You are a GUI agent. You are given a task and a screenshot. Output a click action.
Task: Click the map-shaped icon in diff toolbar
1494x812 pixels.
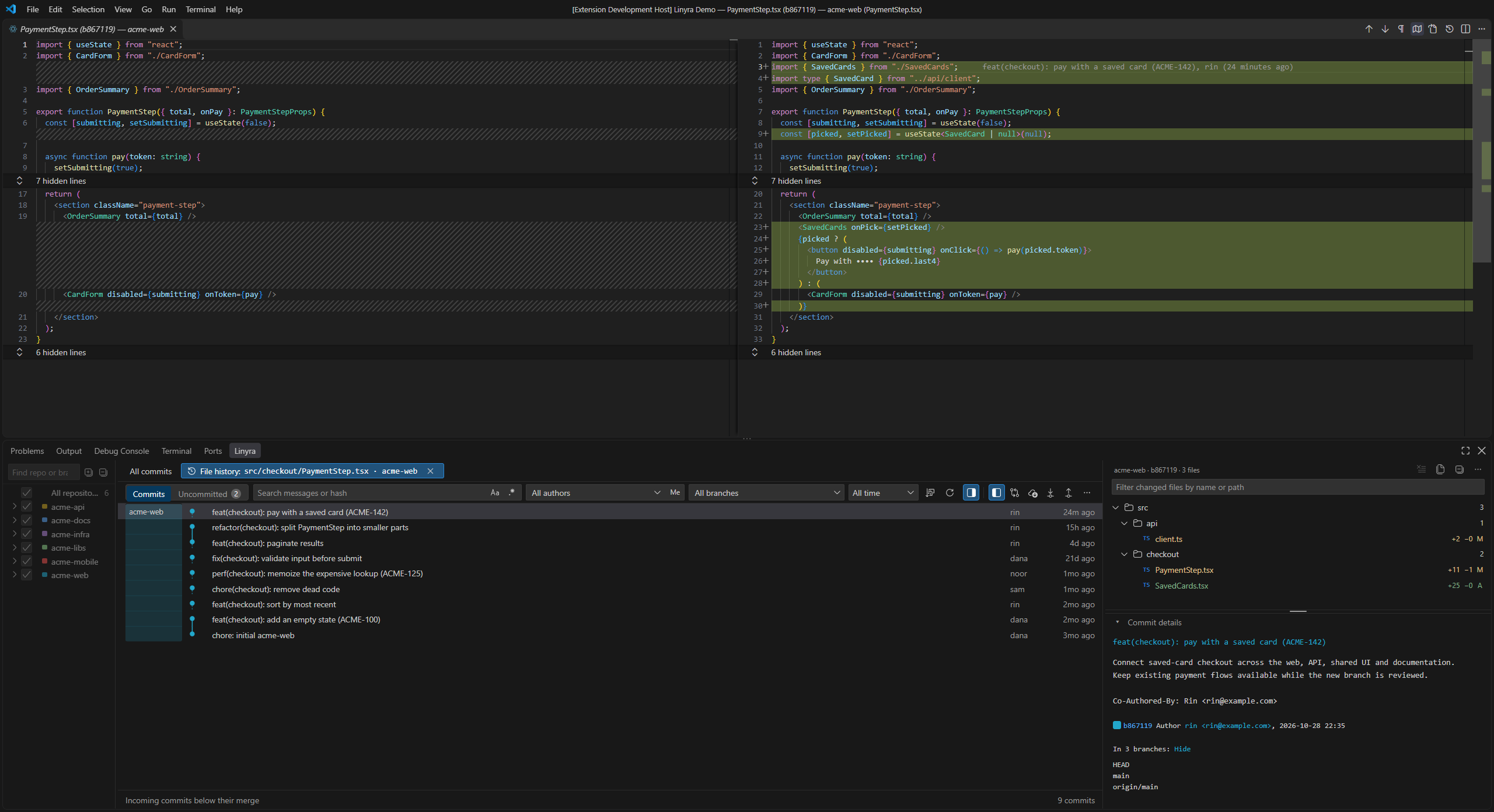point(1417,29)
